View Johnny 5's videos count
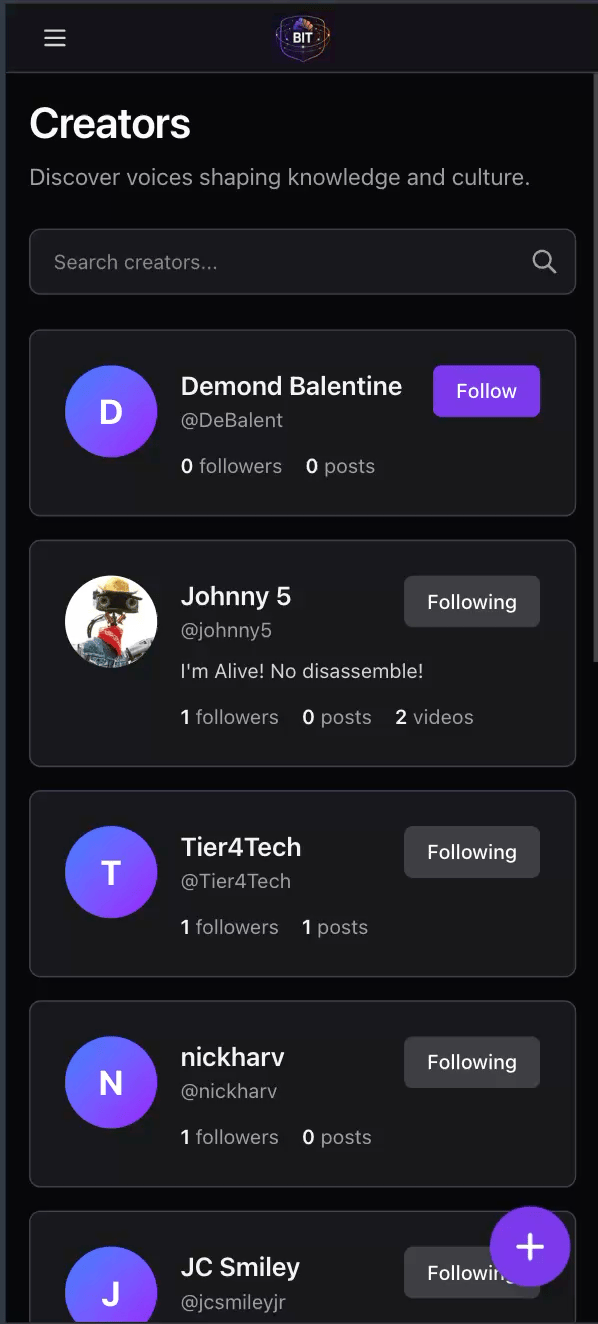Viewport: 598px width, 1324px height. click(434, 716)
